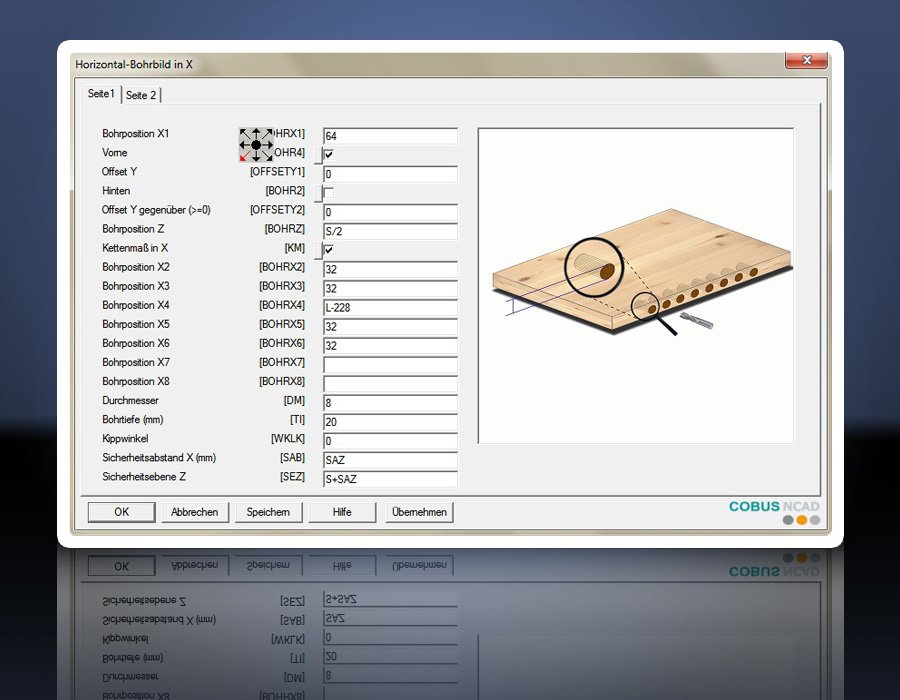
Task: Click the Bohrposition X3 input field
Action: click(x=390, y=288)
